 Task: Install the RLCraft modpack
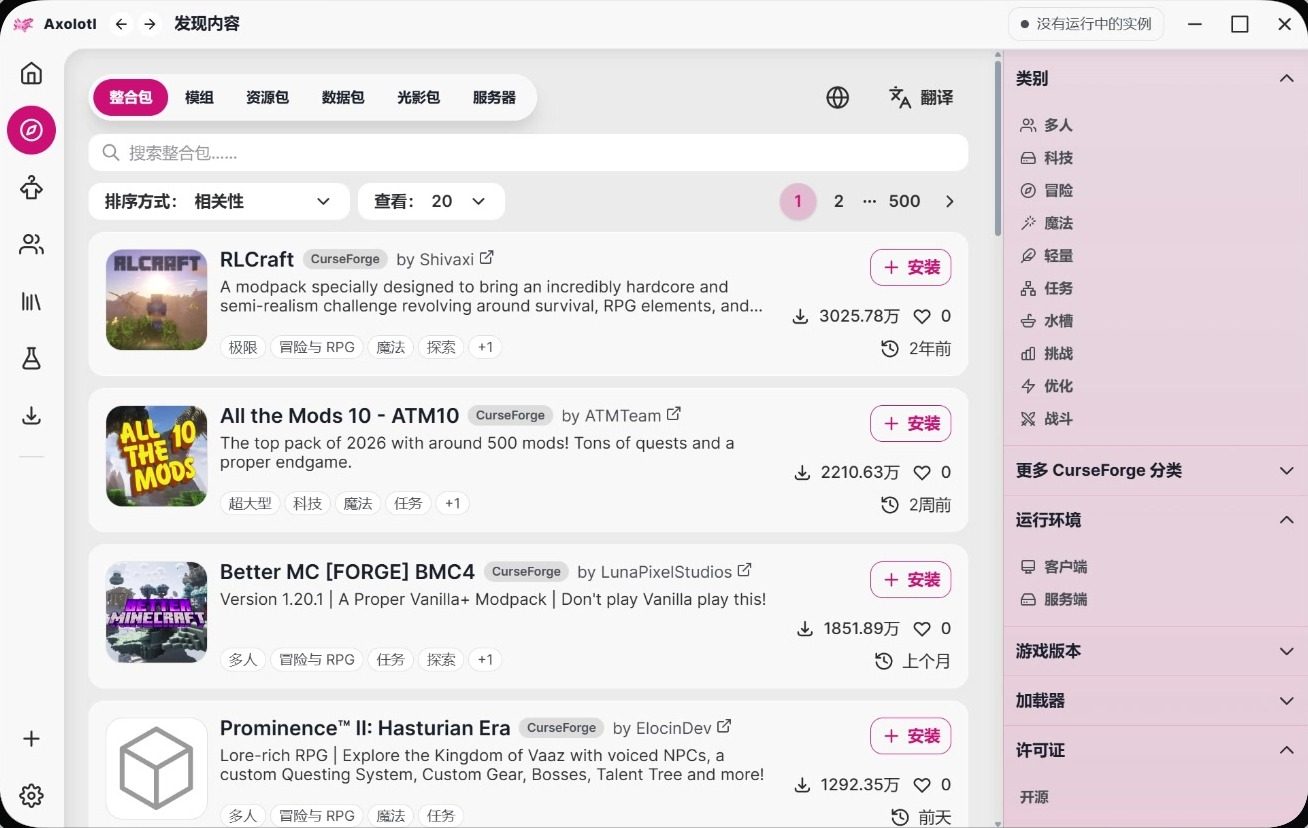point(911,267)
